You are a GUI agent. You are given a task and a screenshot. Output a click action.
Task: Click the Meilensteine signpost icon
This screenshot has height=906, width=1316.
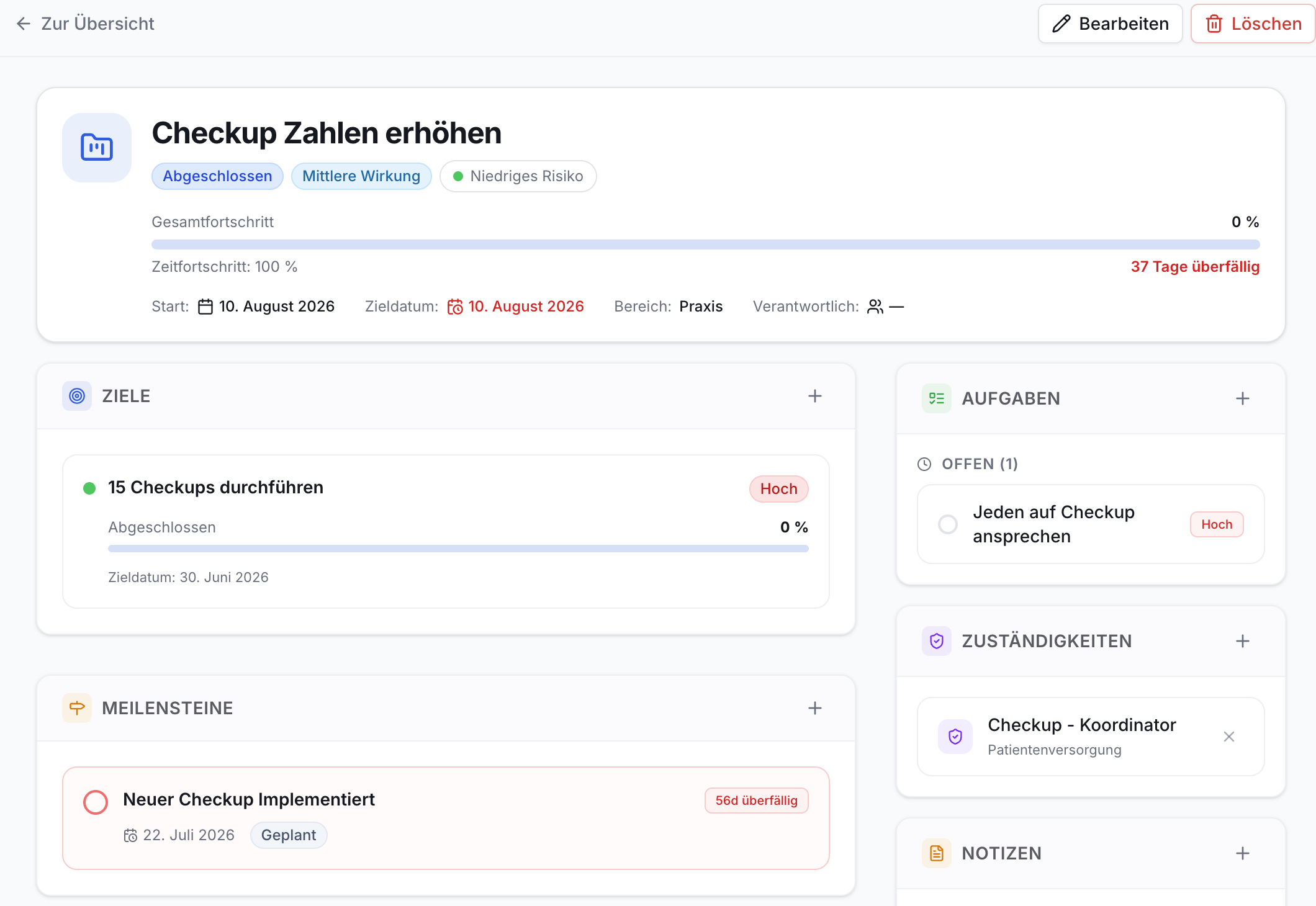[77, 708]
